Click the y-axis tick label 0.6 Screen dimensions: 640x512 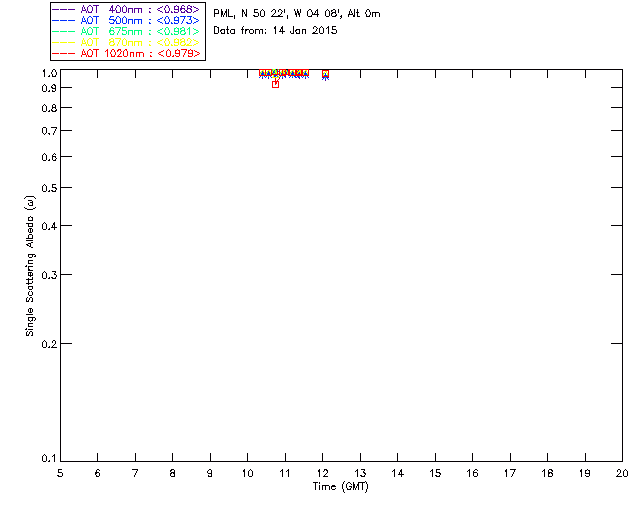click(49, 157)
